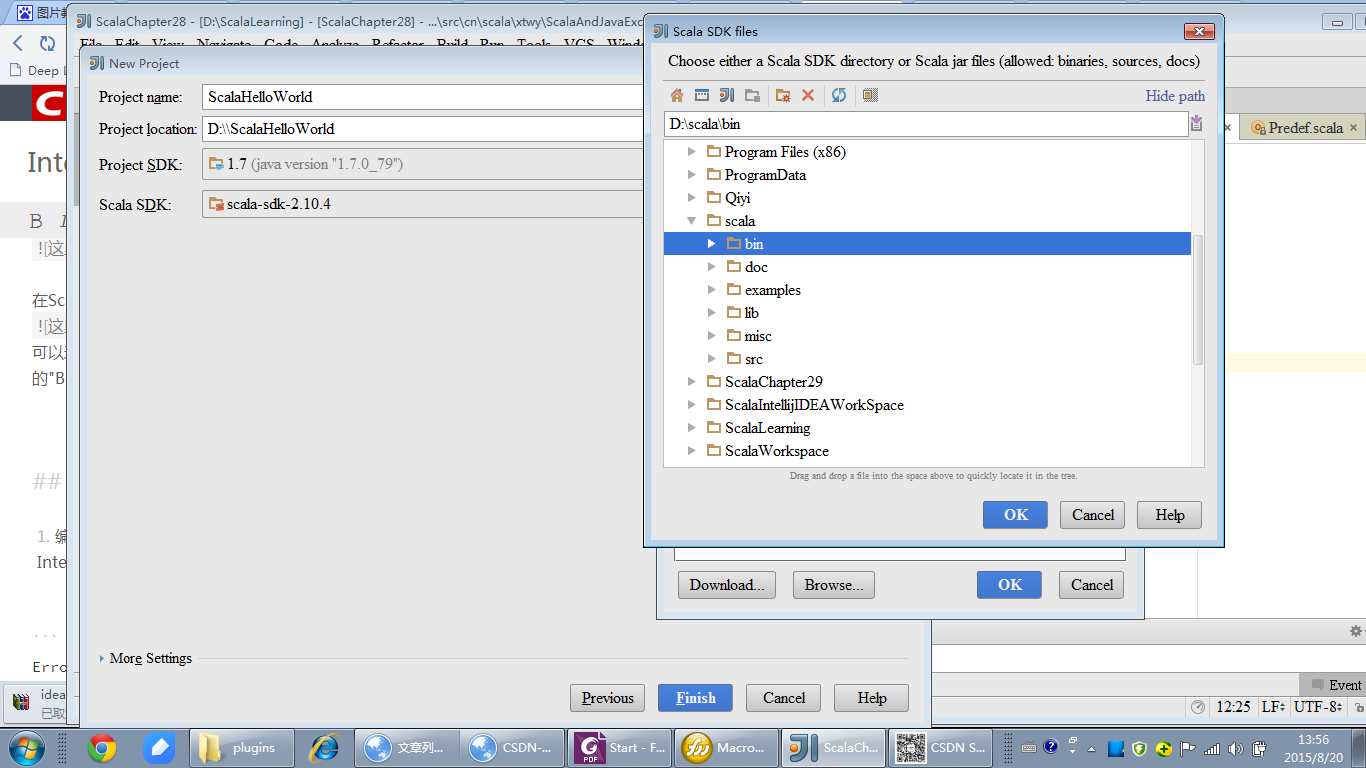This screenshot has height=768, width=1366.
Task: Click the 12:25 cursor position in status bar
Action: [x=1233, y=707]
